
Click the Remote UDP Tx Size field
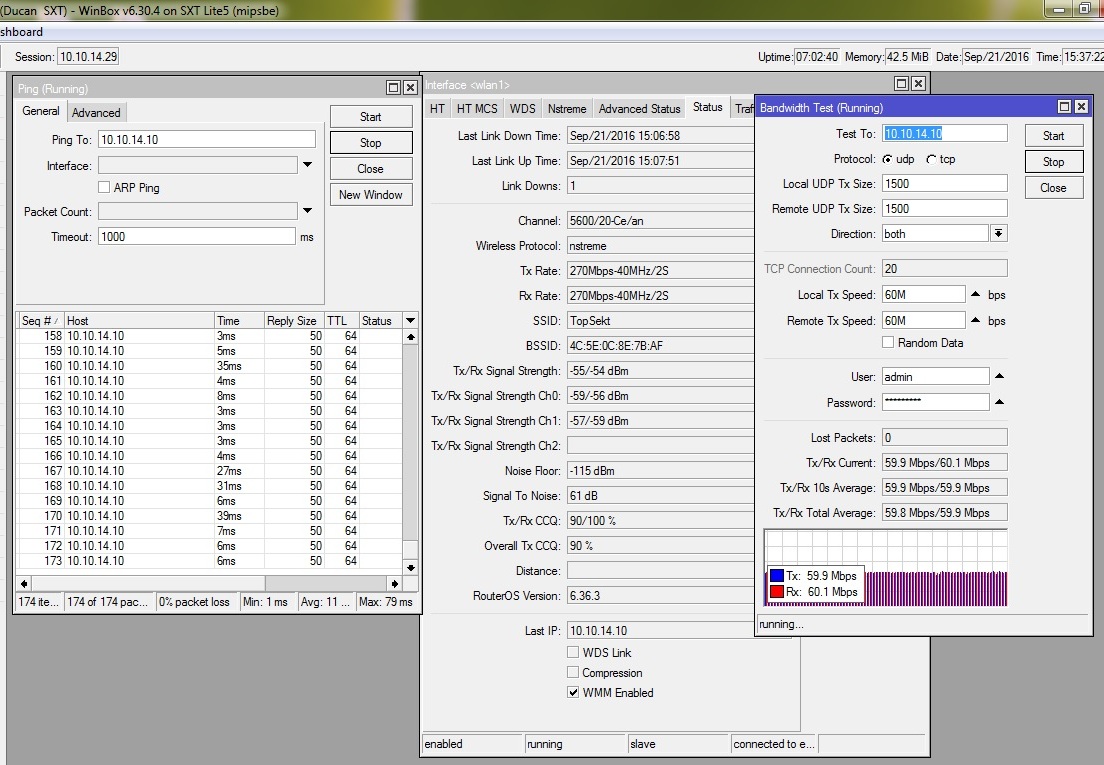(x=944, y=208)
